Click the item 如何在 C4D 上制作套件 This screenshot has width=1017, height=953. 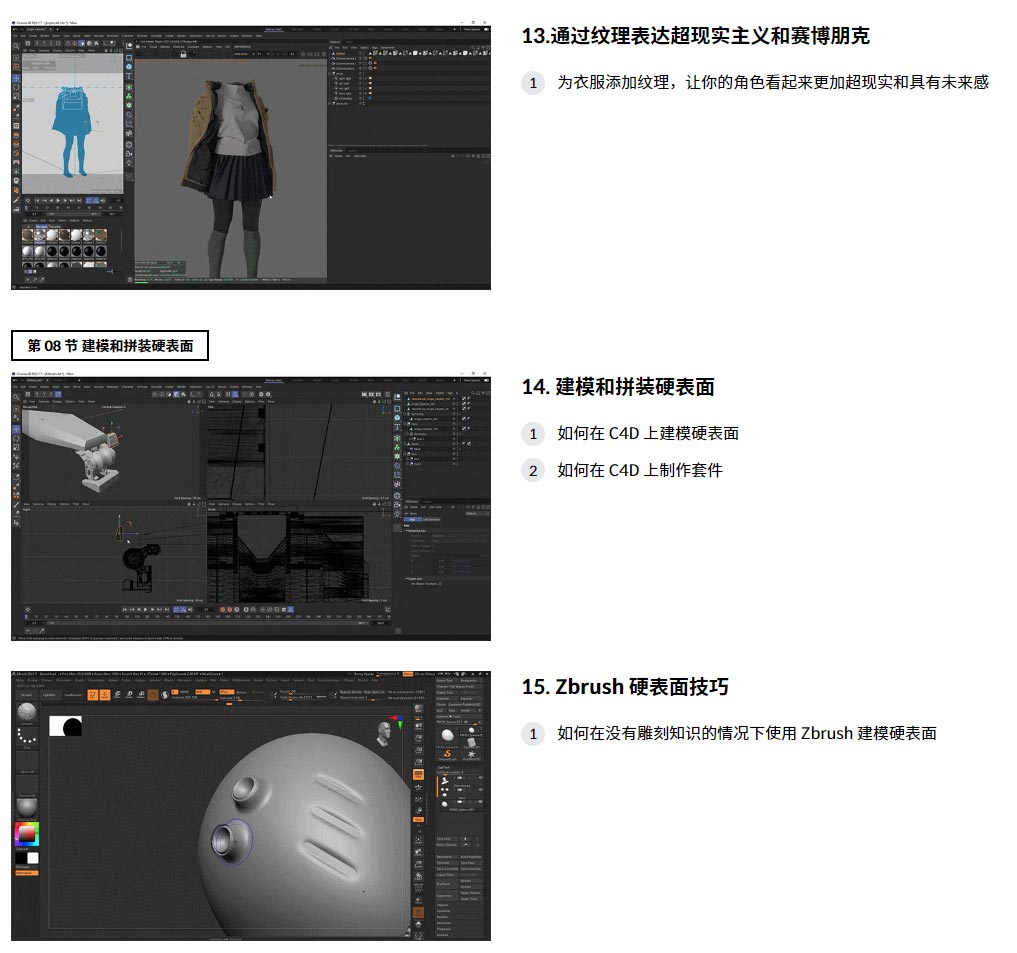click(640, 470)
